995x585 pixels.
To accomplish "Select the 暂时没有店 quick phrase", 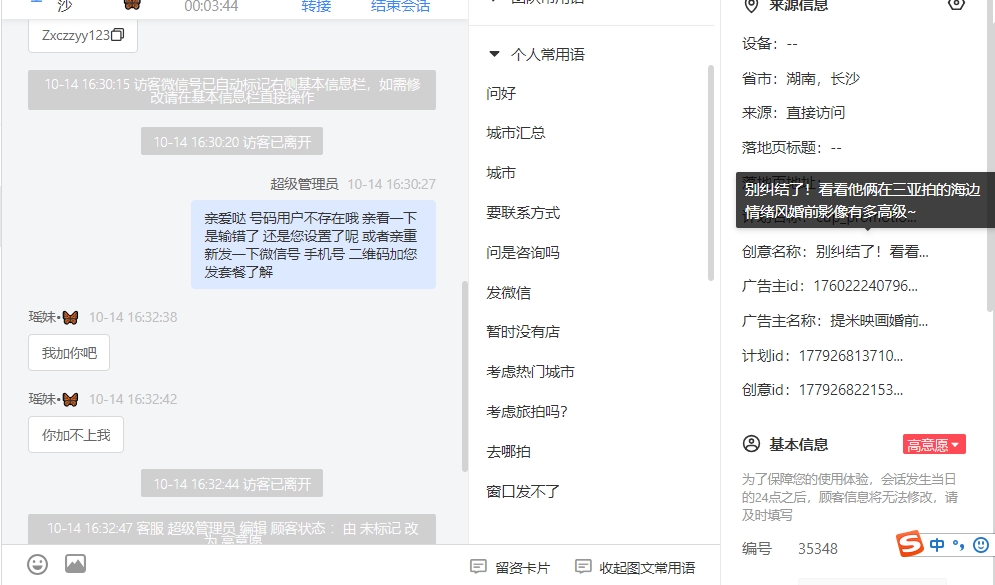I will (523, 332).
